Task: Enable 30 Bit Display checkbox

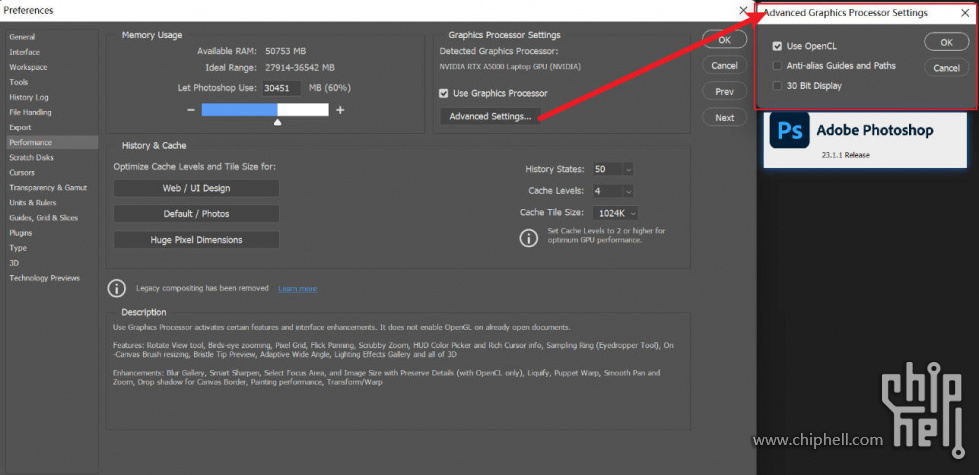Action: (777, 86)
